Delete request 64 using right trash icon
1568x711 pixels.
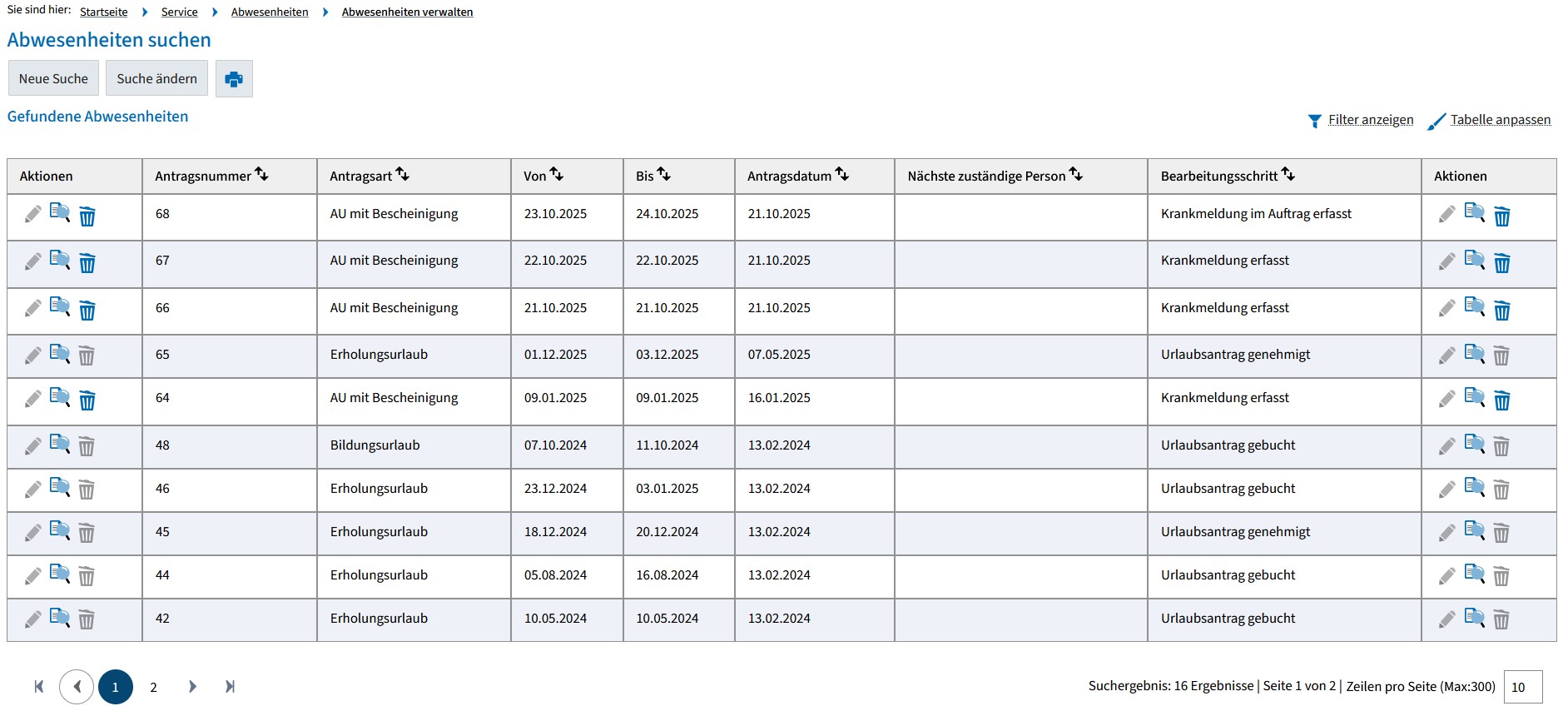pos(1501,401)
